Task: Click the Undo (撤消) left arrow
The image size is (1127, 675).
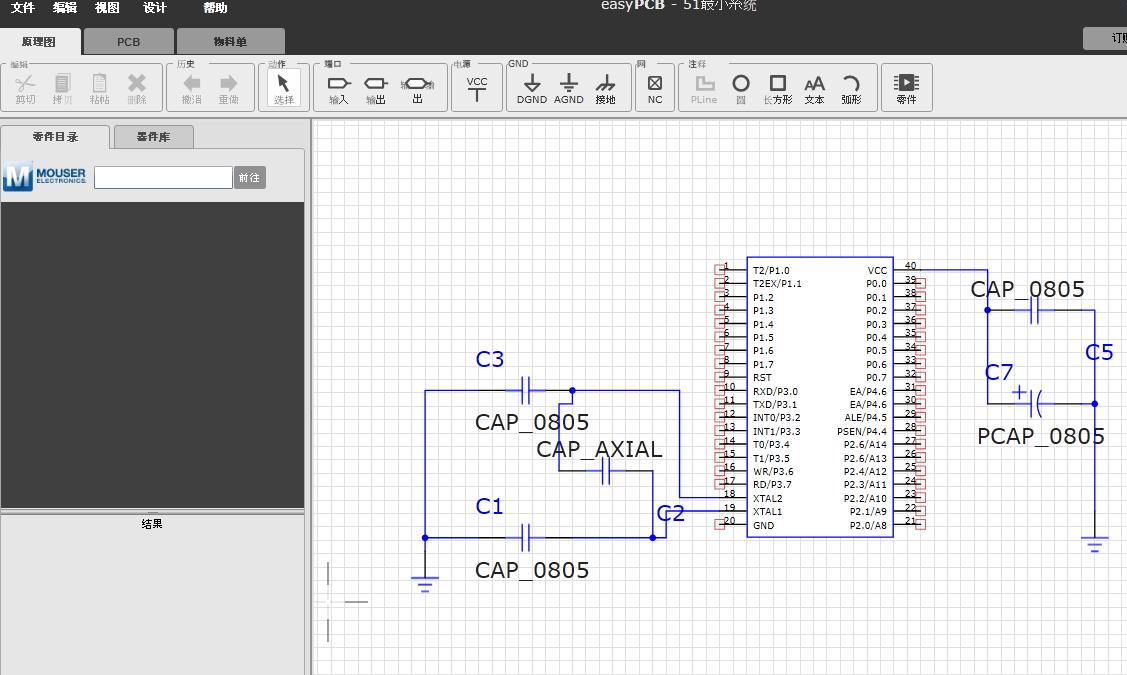Action: [x=191, y=88]
